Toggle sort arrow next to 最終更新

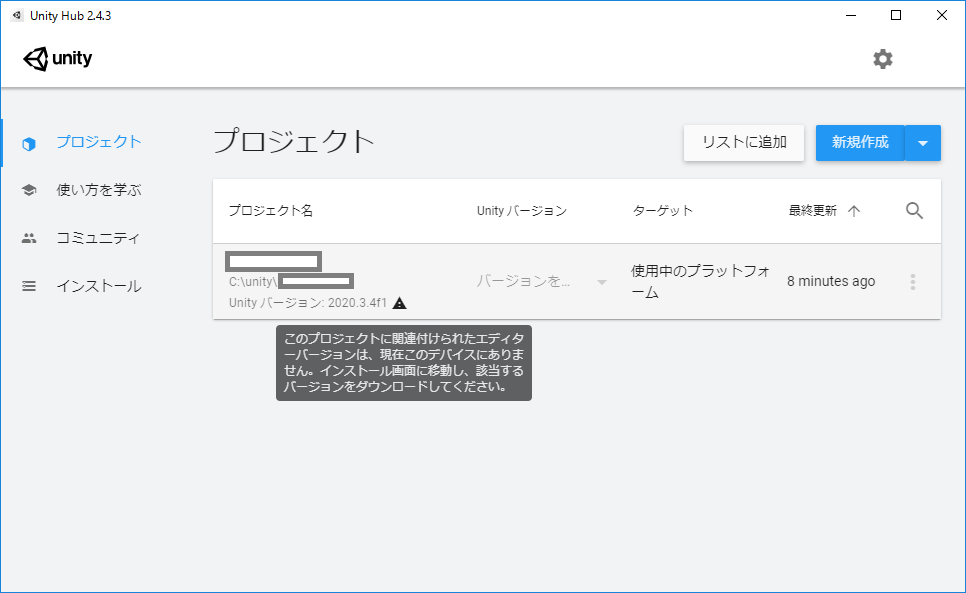(x=854, y=211)
